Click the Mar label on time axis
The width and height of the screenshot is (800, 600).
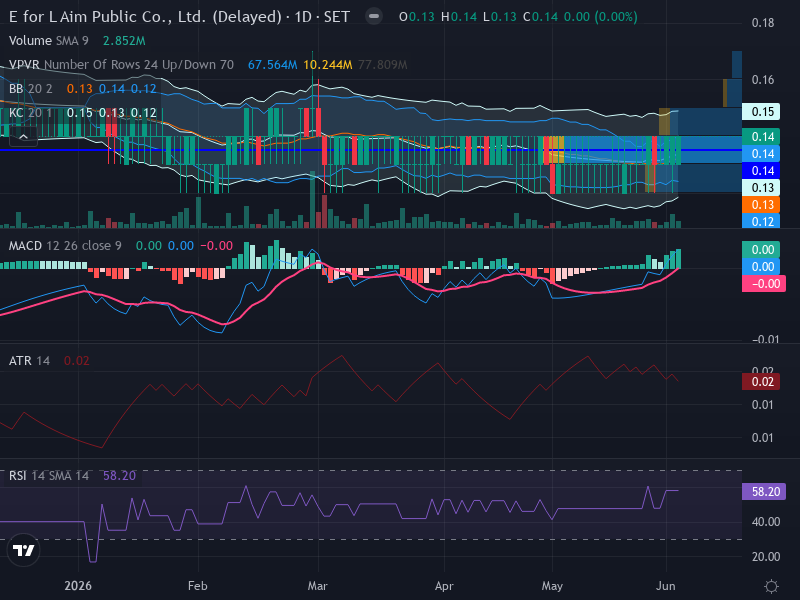[317, 586]
